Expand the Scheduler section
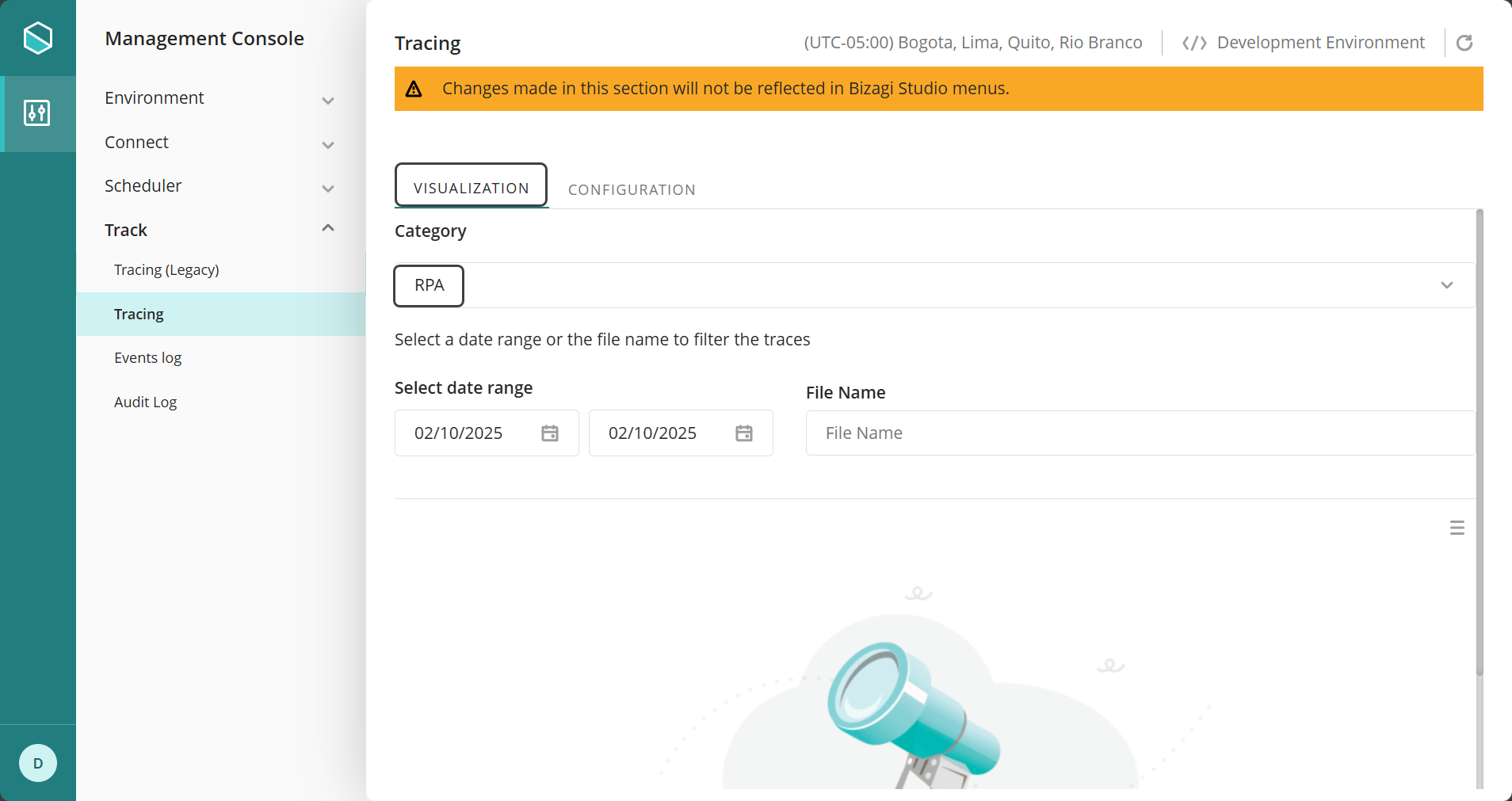The height and width of the screenshot is (801, 1512). coord(328,189)
